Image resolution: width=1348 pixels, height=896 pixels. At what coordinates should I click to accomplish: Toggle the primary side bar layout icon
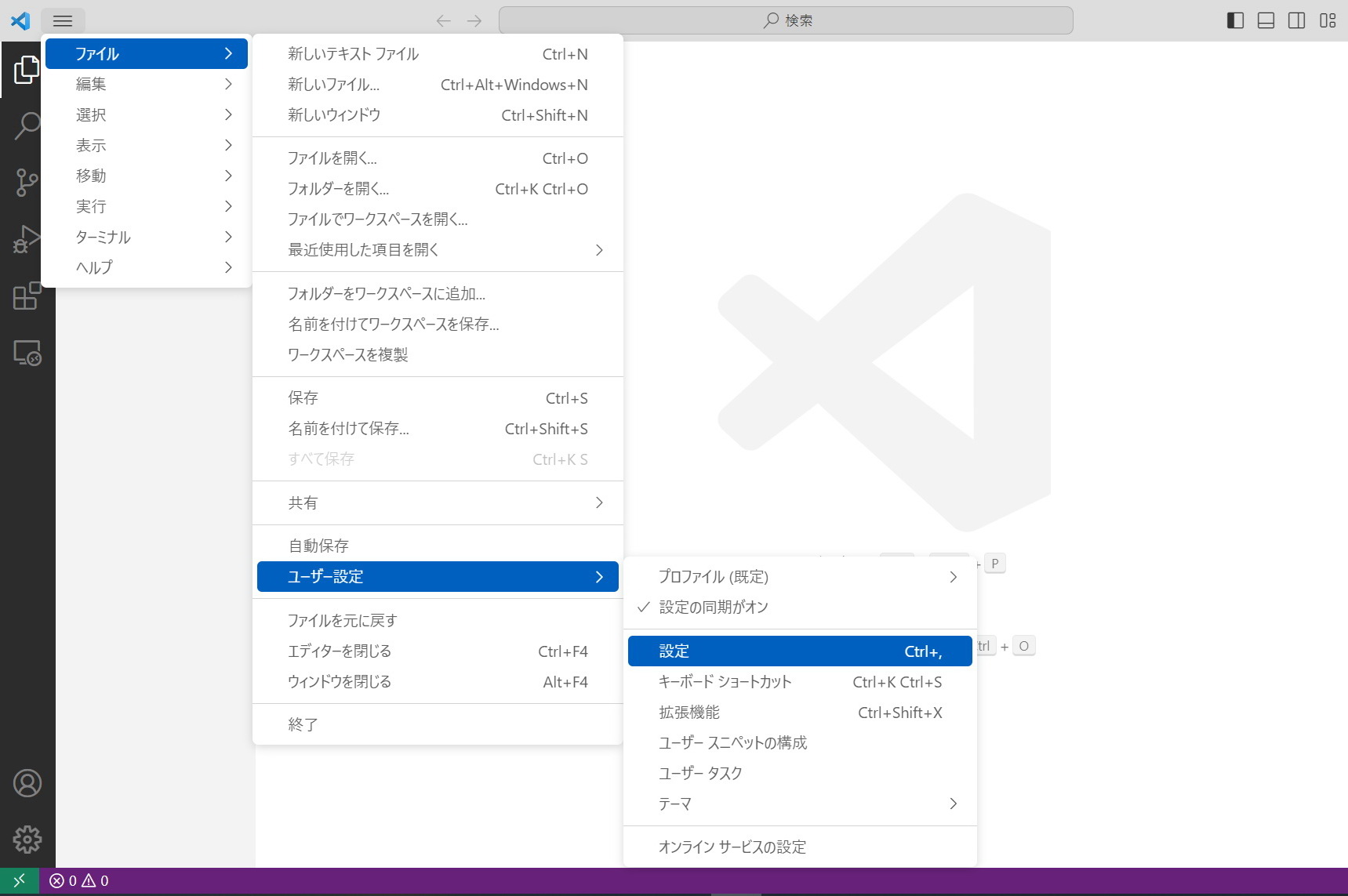coord(1235,20)
